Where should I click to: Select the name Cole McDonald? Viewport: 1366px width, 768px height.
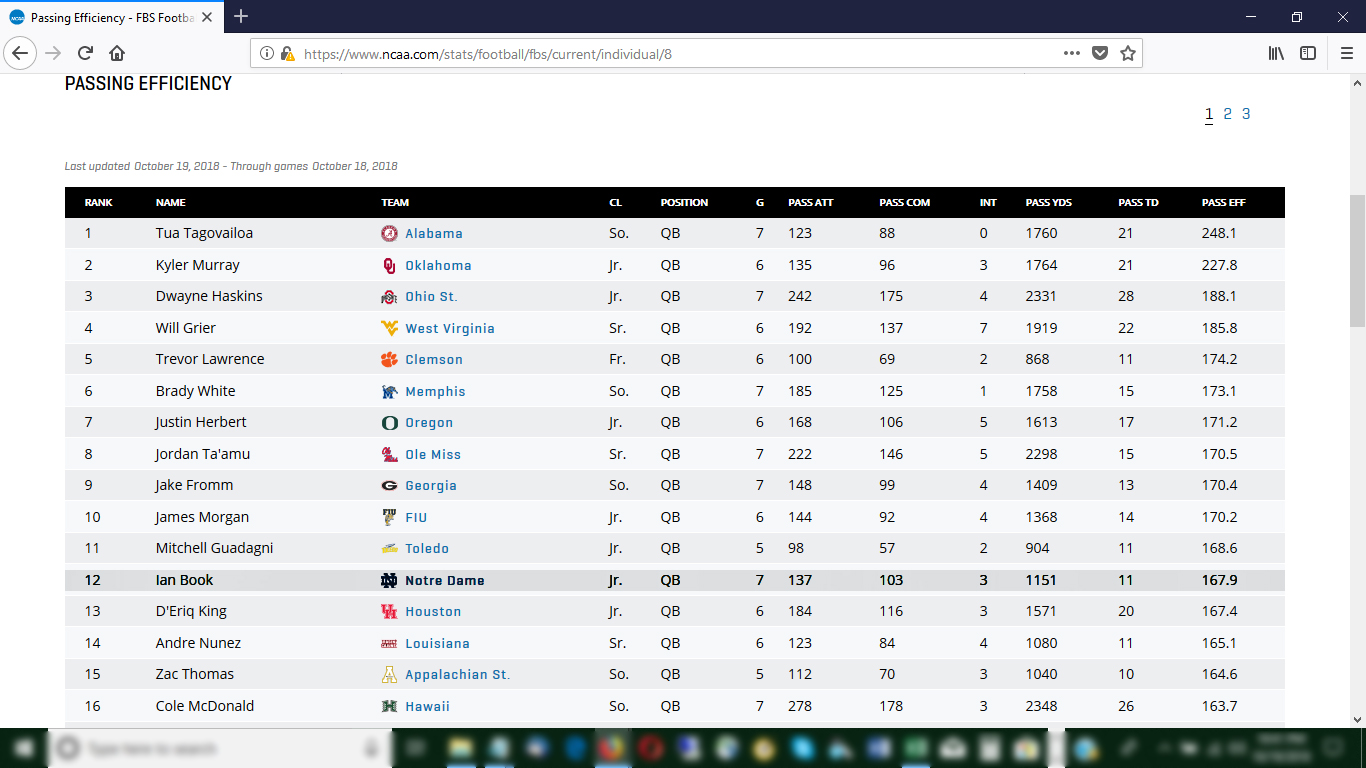(205, 706)
